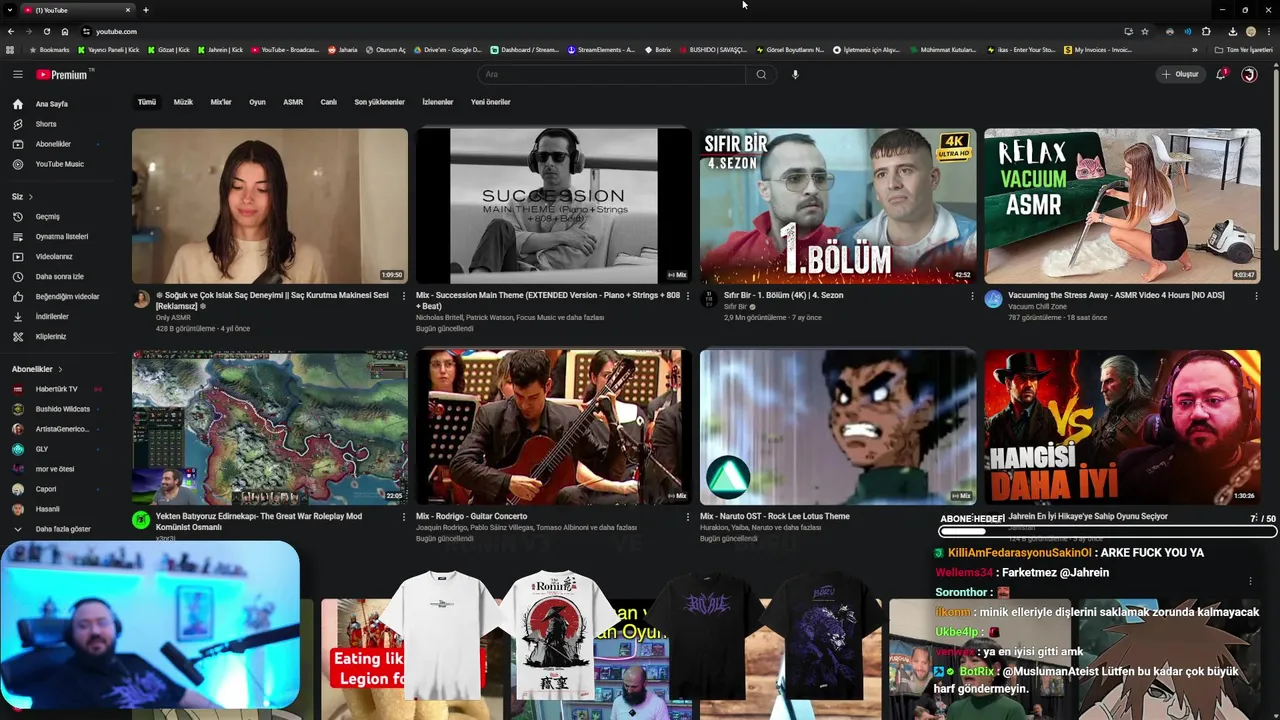The image size is (1280, 720).
Task: Play Relax Vacuum ASMR thumbnail
Action: 1122,206
